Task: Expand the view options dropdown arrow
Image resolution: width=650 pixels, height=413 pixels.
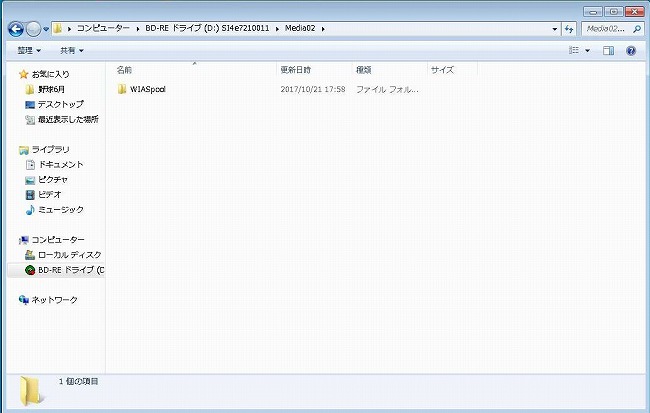Action: point(587,50)
